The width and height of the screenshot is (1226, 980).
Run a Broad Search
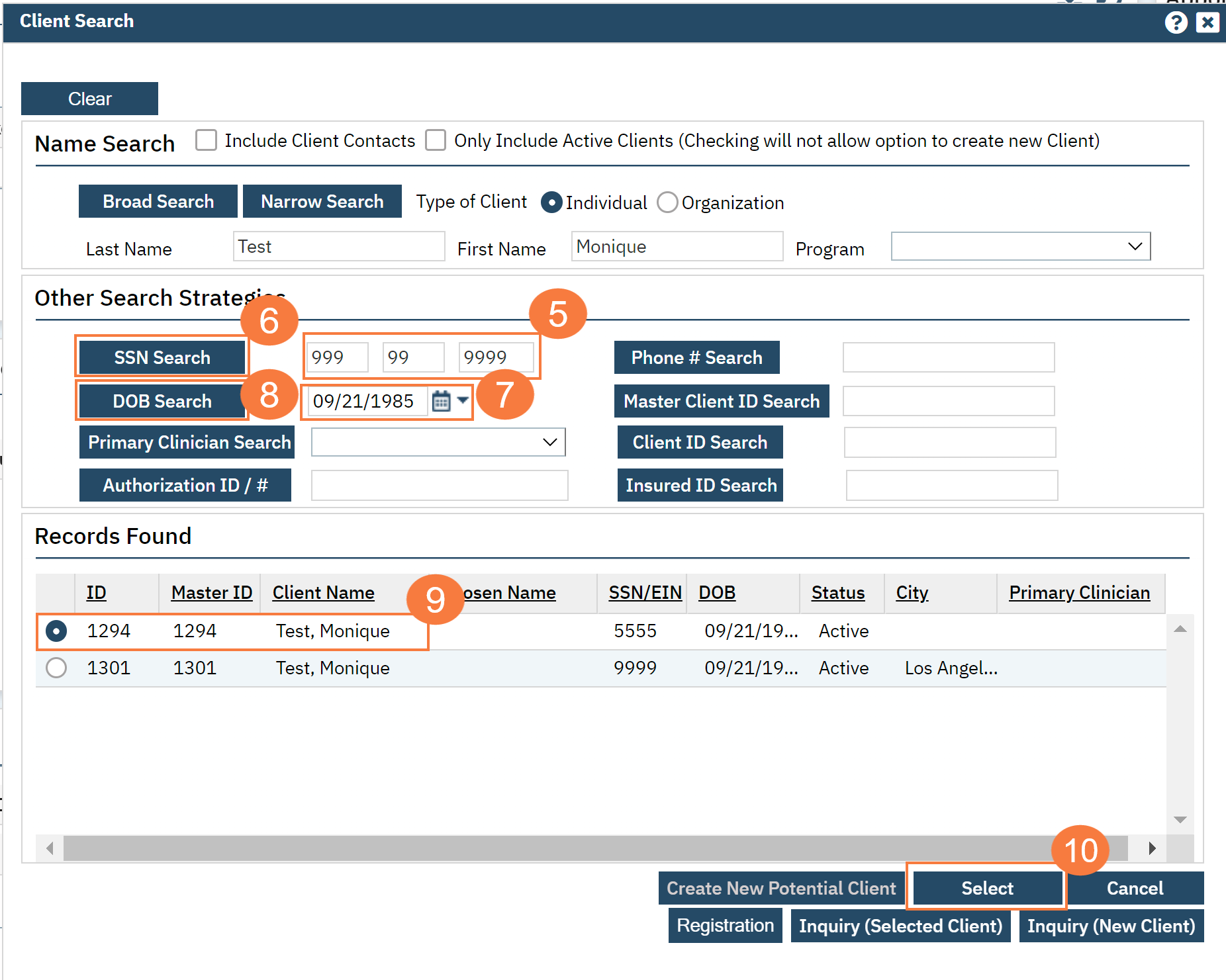pos(158,201)
